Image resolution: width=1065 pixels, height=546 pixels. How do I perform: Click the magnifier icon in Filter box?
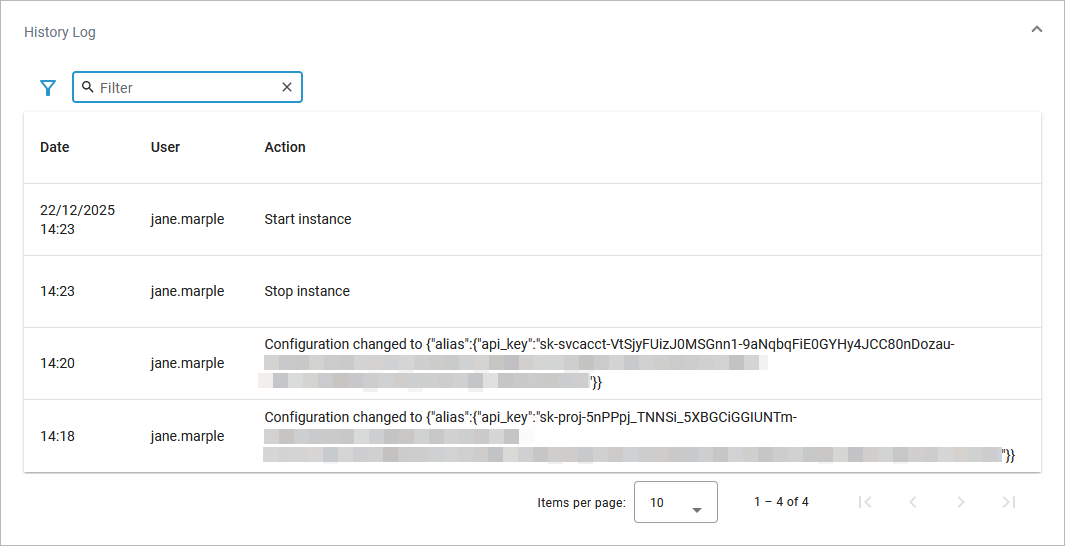tap(88, 87)
